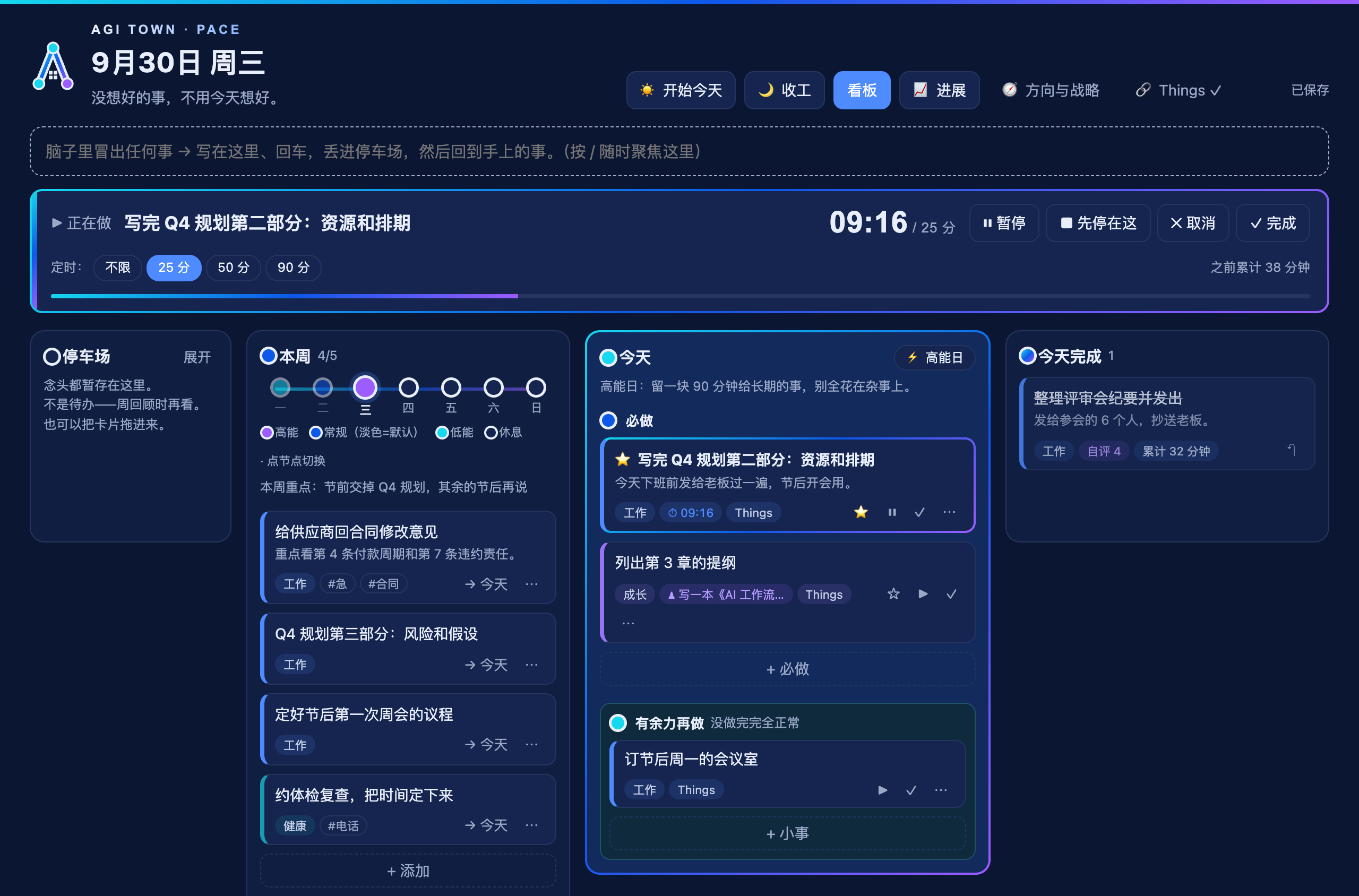The image size is (1359, 896).
Task: Unstar the 写完 Q4 规划第二部分 card
Action: tap(861, 513)
